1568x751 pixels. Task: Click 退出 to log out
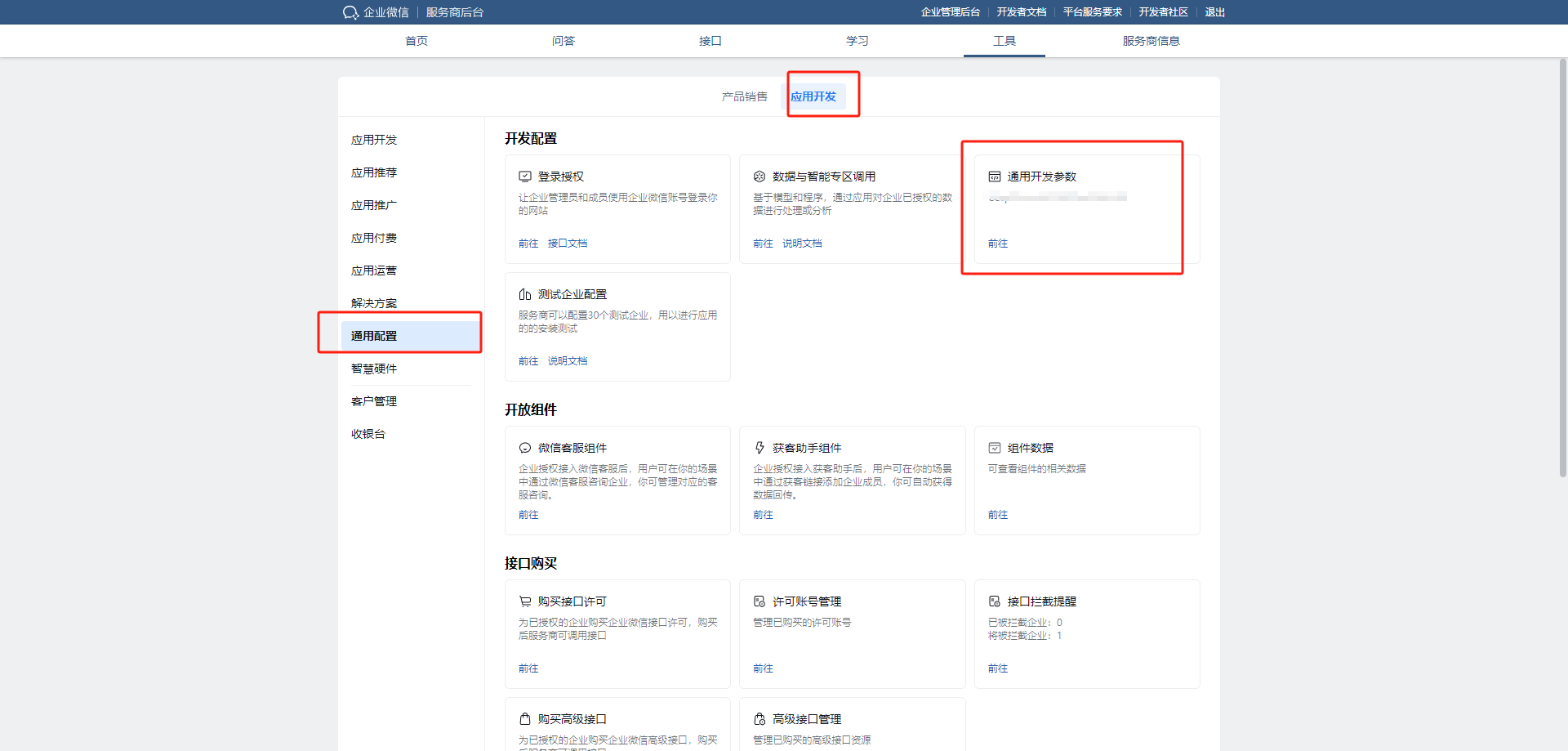click(x=1214, y=12)
